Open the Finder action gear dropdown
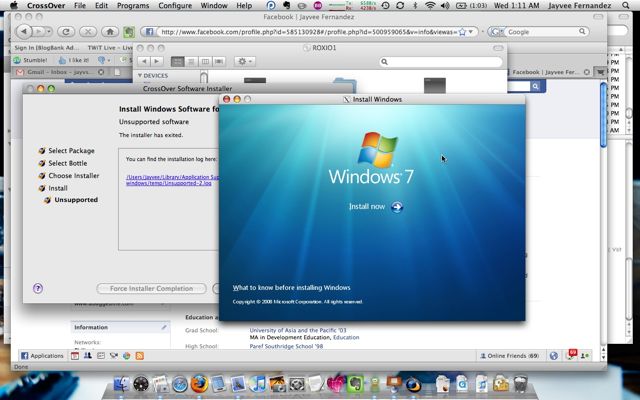The width and height of the screenshot is (640, 400). (244, 62)
